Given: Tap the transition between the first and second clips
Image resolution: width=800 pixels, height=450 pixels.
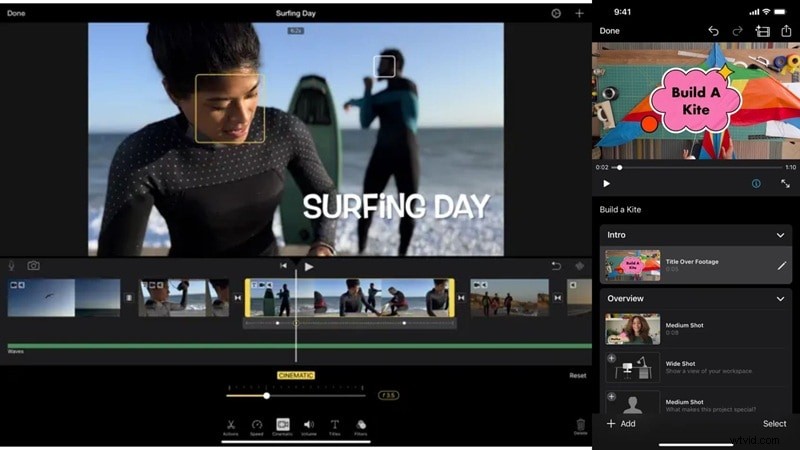Looking at the screenshot, I should point(129,298).
